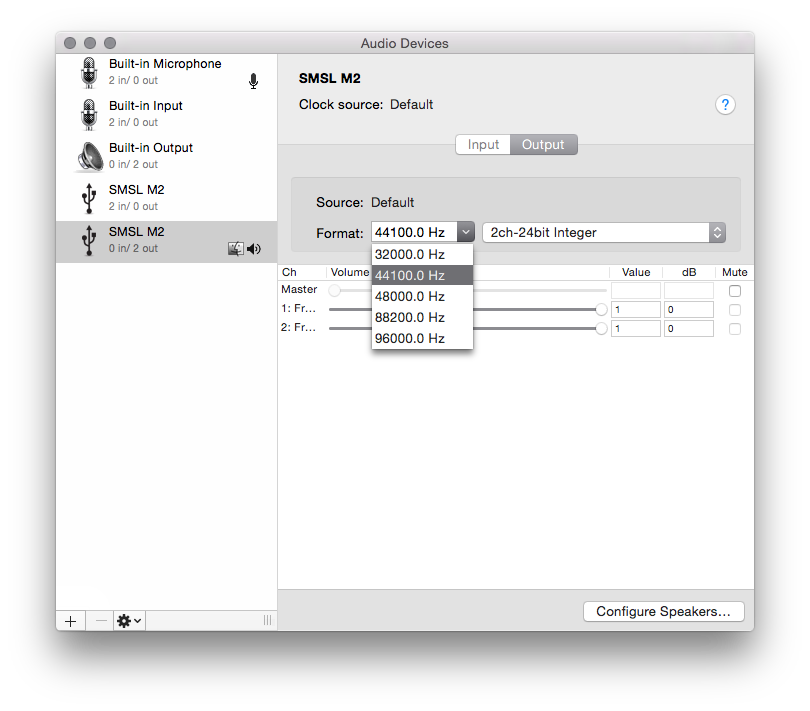Mute channel 2 Front checkbox
The height and width of the screenshot is (711, 810).
pos(735,329)
